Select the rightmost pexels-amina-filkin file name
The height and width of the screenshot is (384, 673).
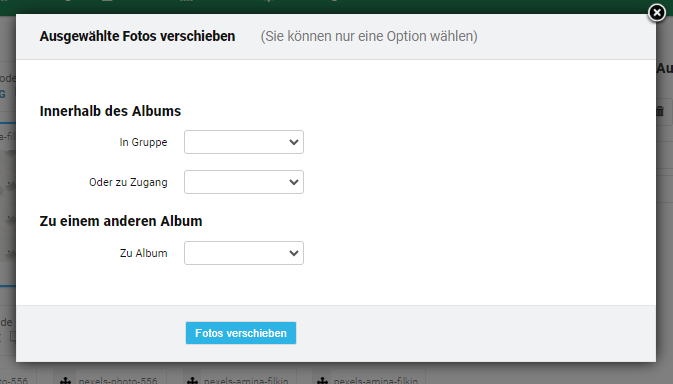(x=376, y=381)
